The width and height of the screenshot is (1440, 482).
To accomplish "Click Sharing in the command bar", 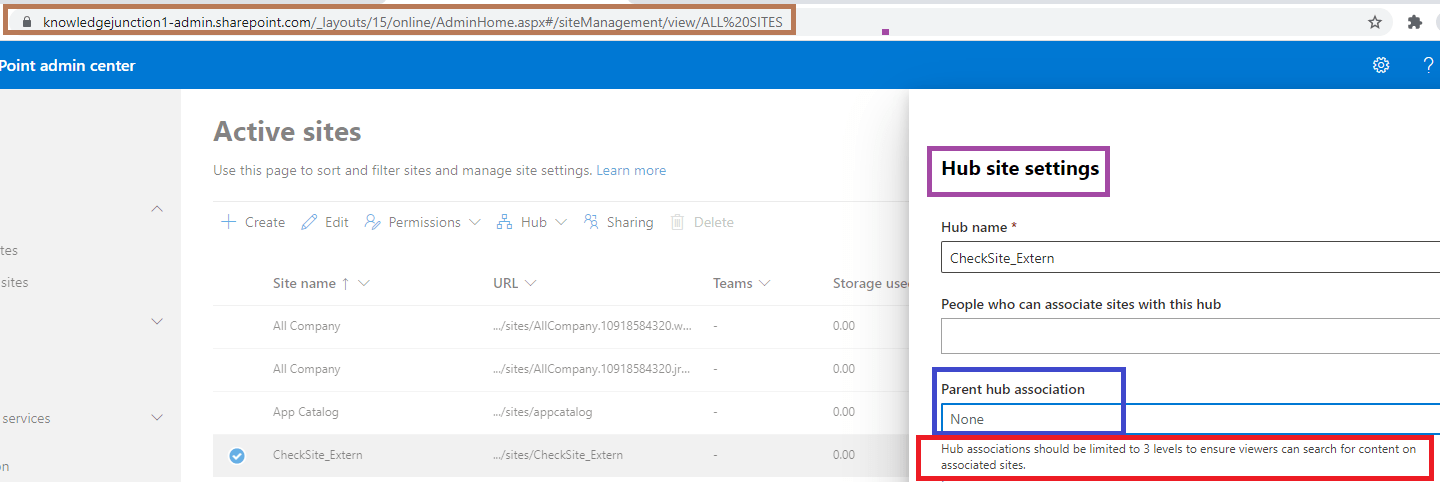I will pos(618,222).
